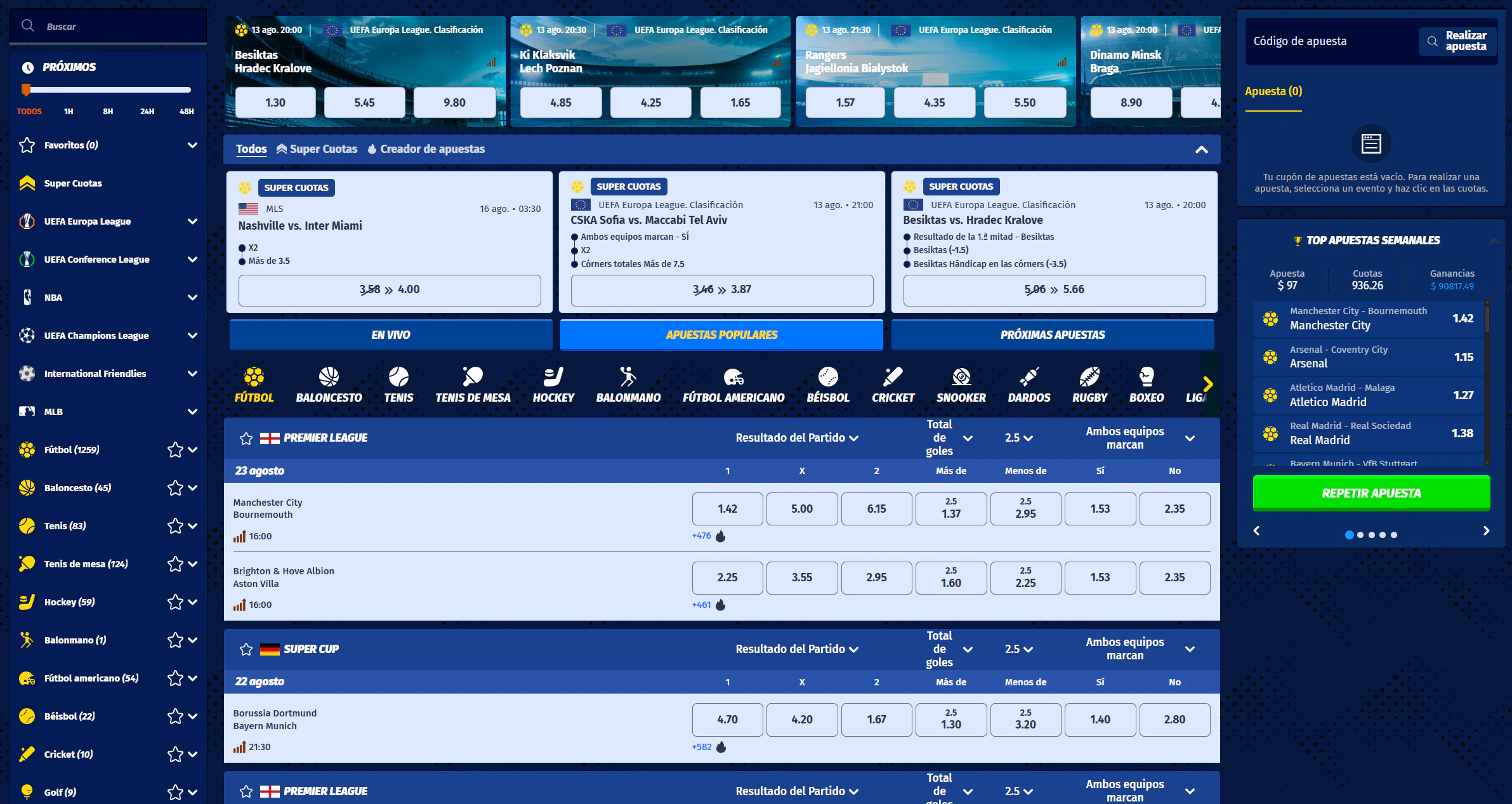This screenshot has height=804, width=1512.
Task: Open statistics for Borussia Dortmund vs Bayern Munich
Action: click(x=239, y=748)
